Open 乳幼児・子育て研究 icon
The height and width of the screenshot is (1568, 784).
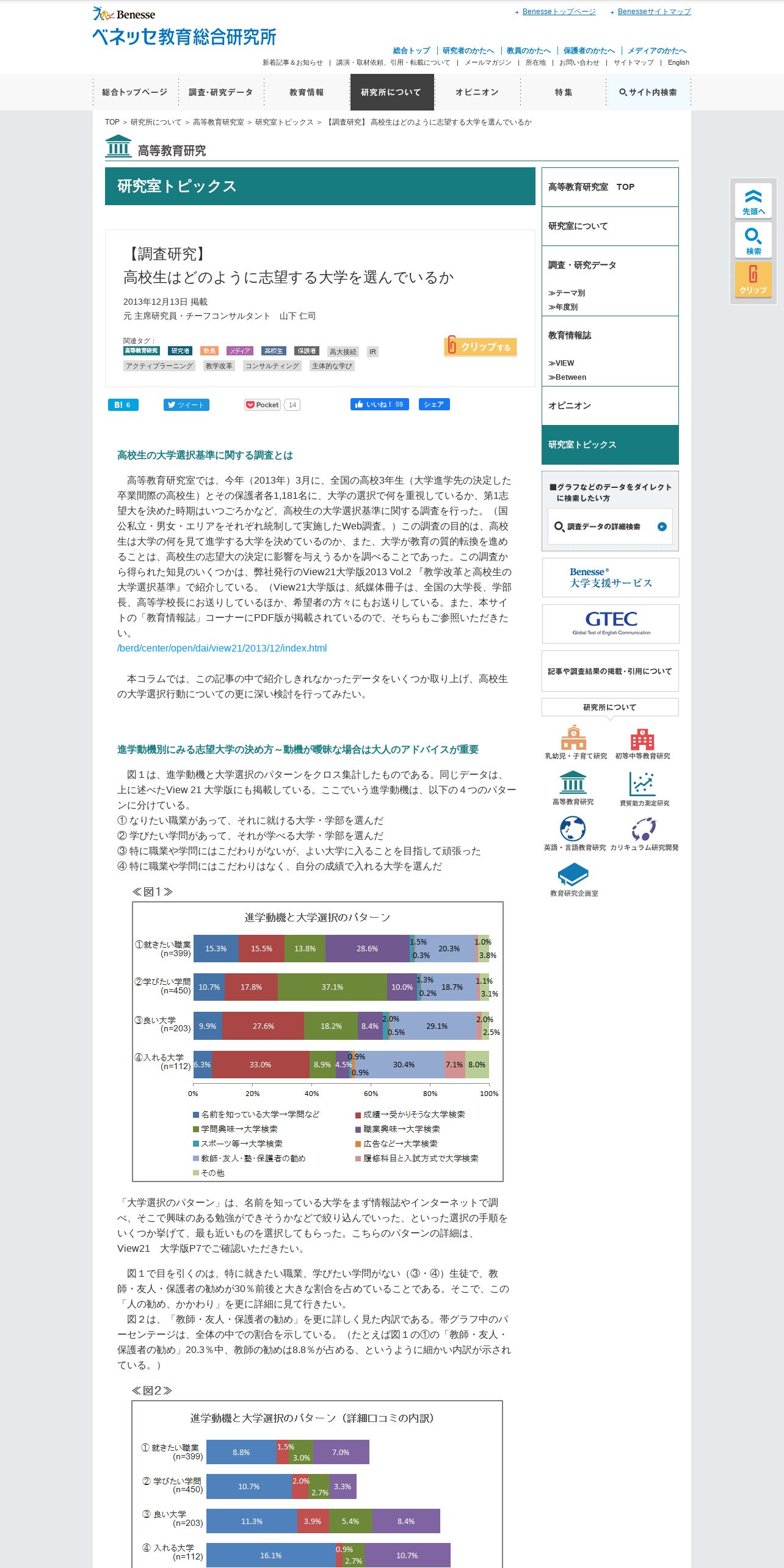point(575,742)
